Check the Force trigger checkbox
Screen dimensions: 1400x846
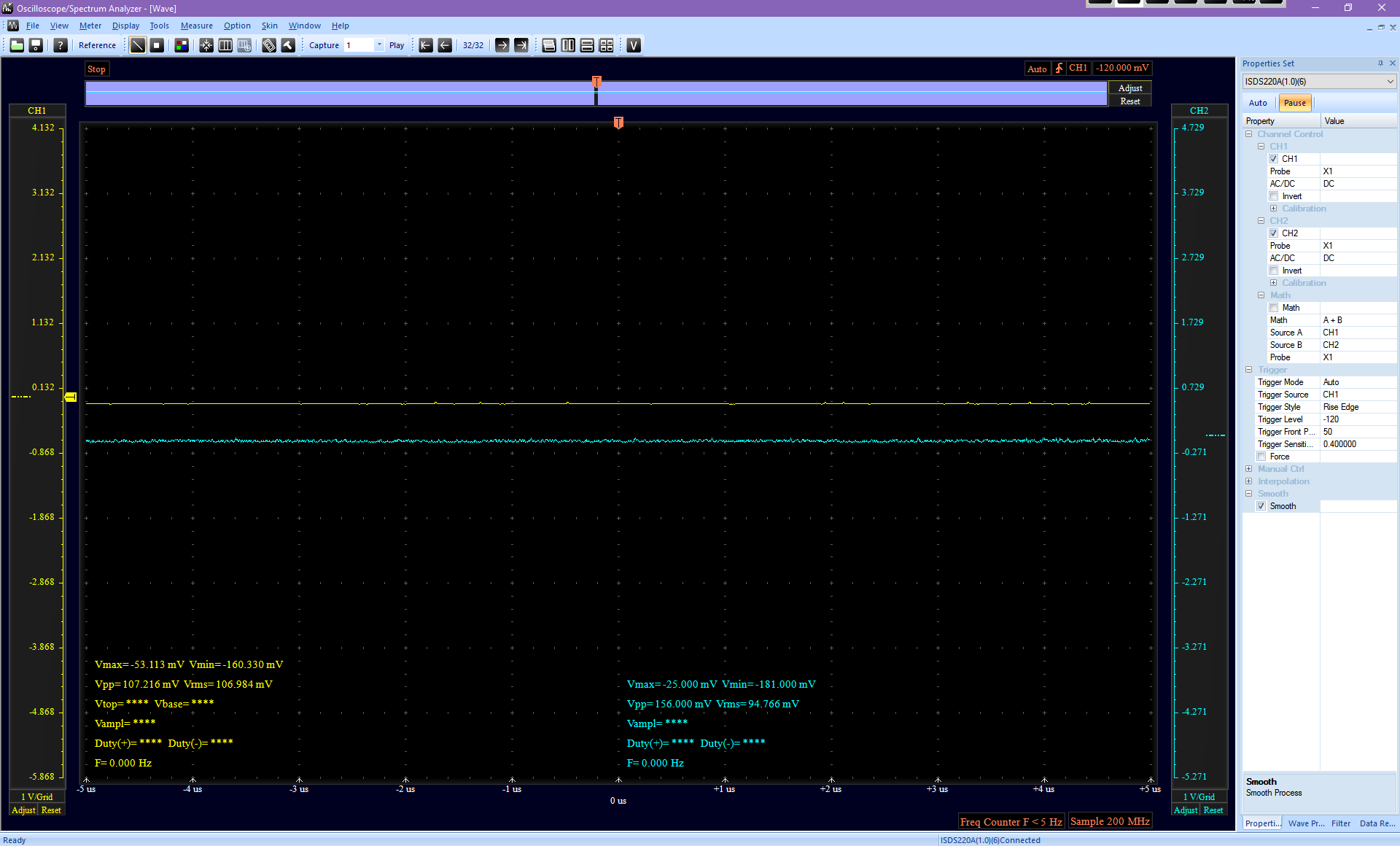(1261, 457)
